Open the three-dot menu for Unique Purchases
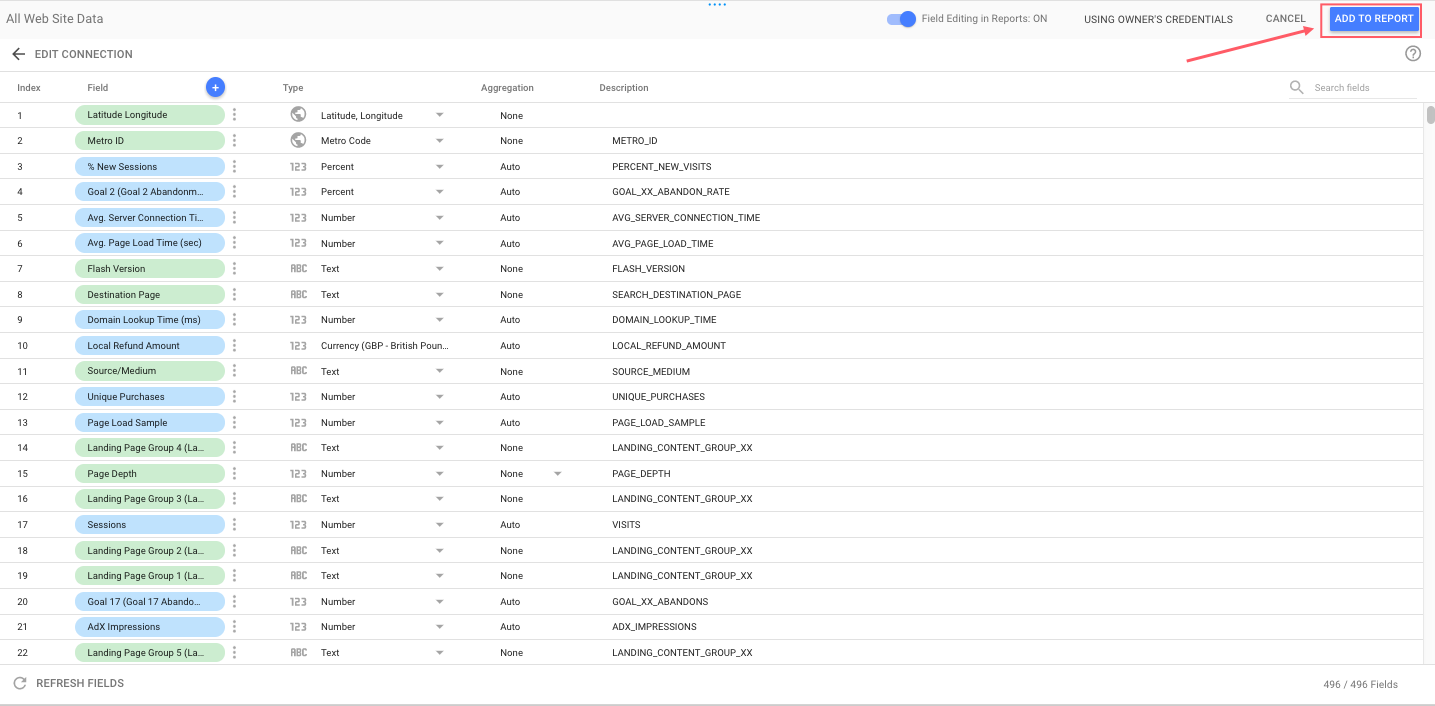The height and width of the screenshot is (706, 1435). (x=234, y=396)
